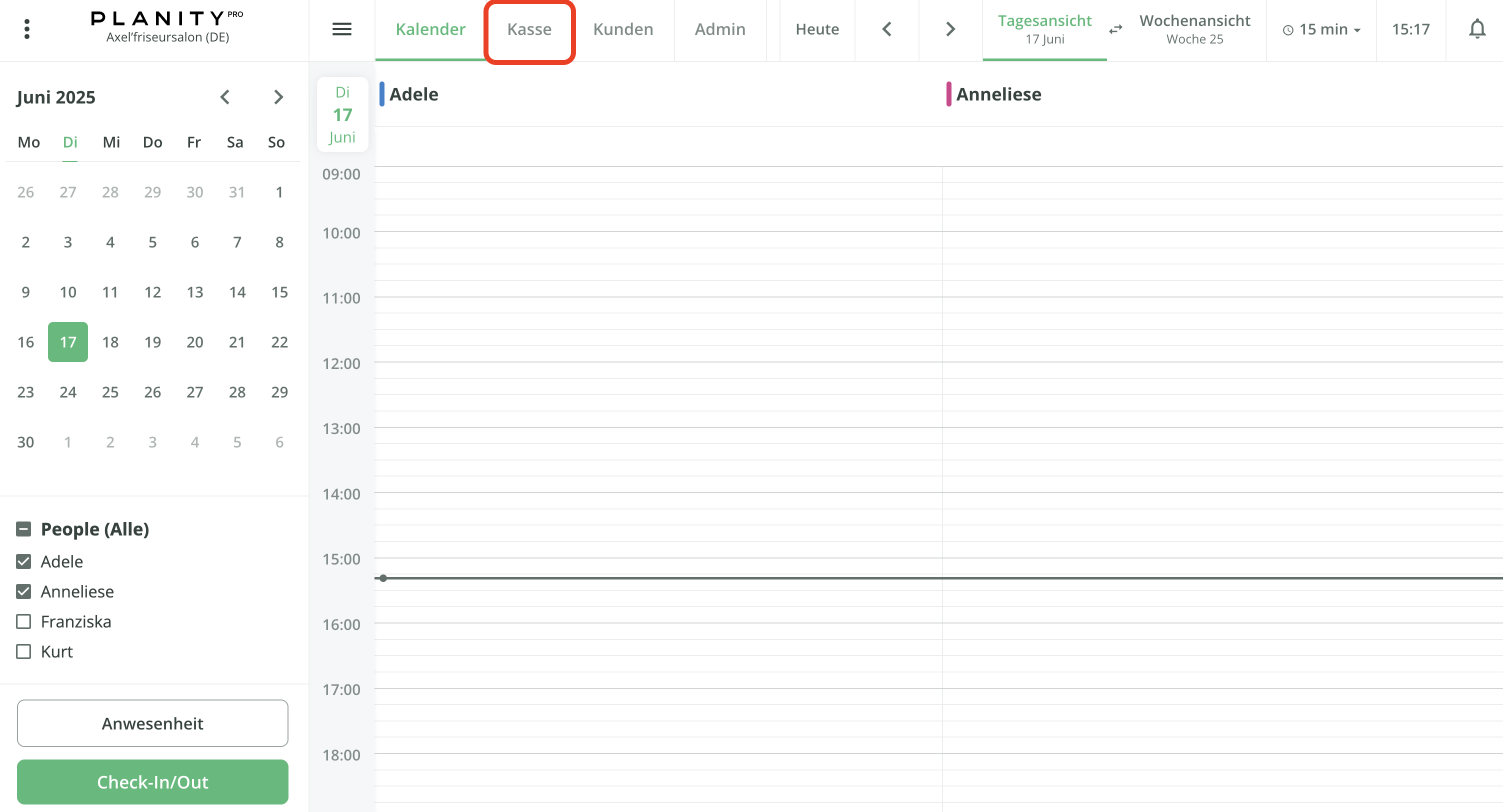
Task: Uncheck the Adele checkbox
Action: [23, 561]
